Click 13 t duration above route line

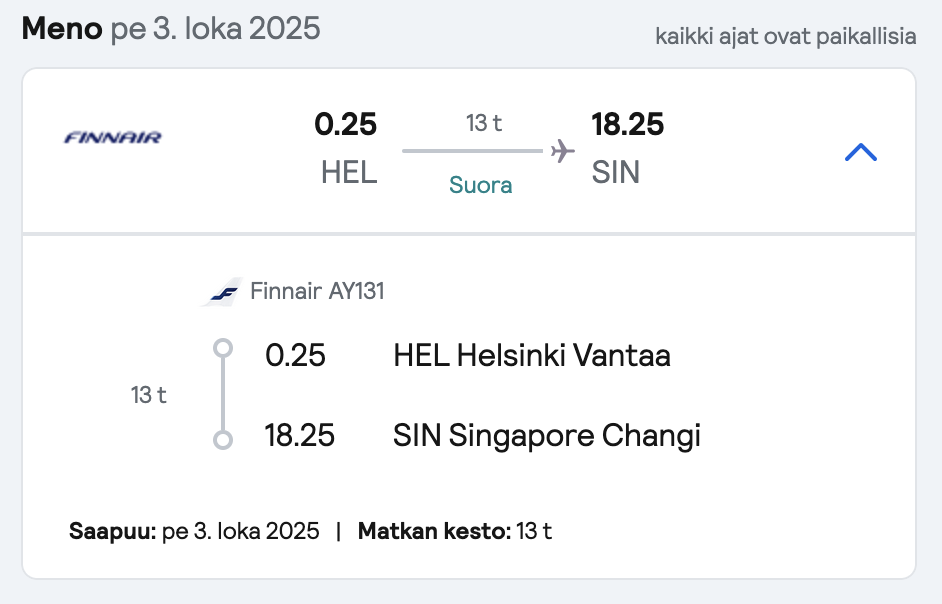(x=484, y=123)
